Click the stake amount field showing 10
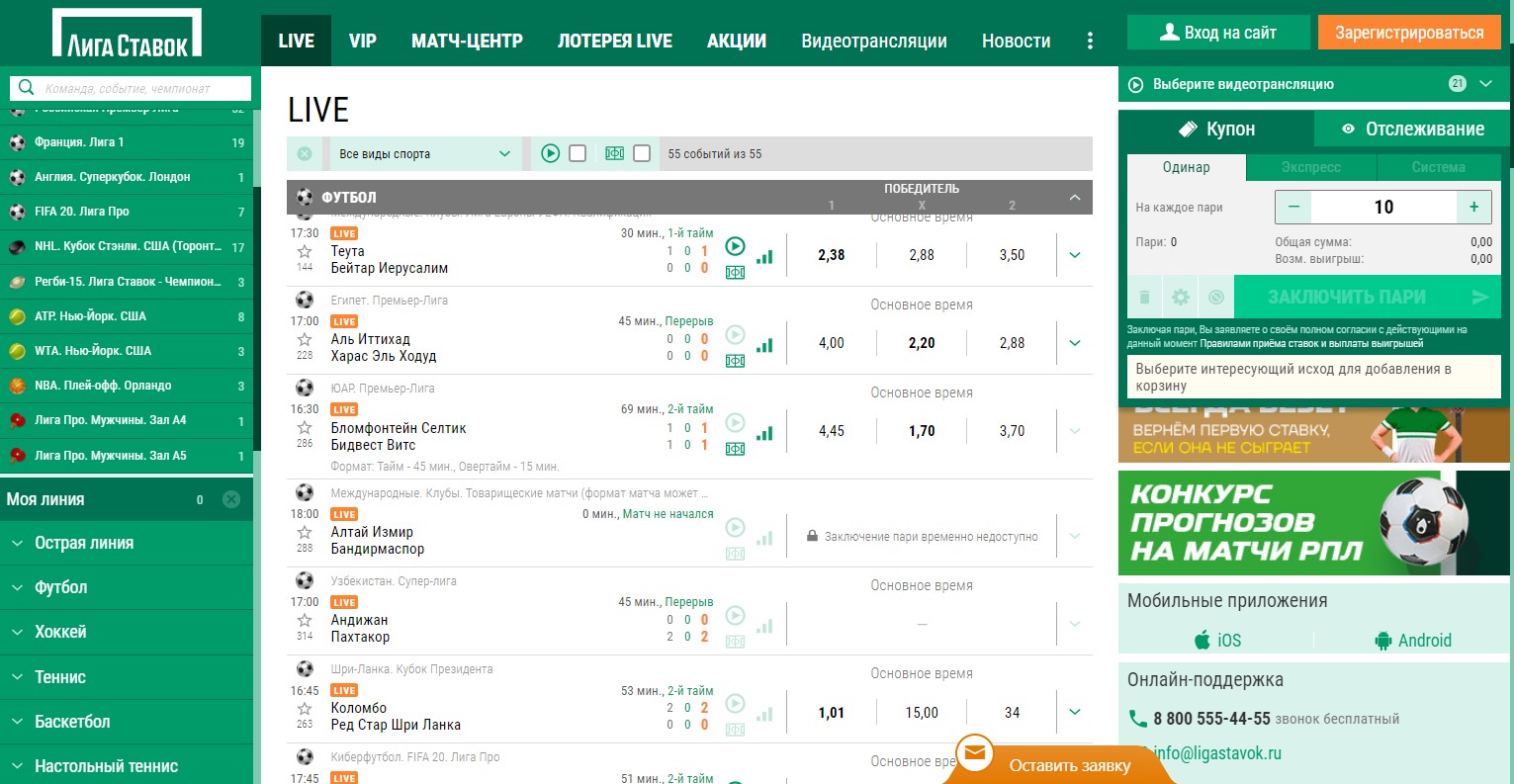This screenshot has height=784, width=1514. 1383,207
